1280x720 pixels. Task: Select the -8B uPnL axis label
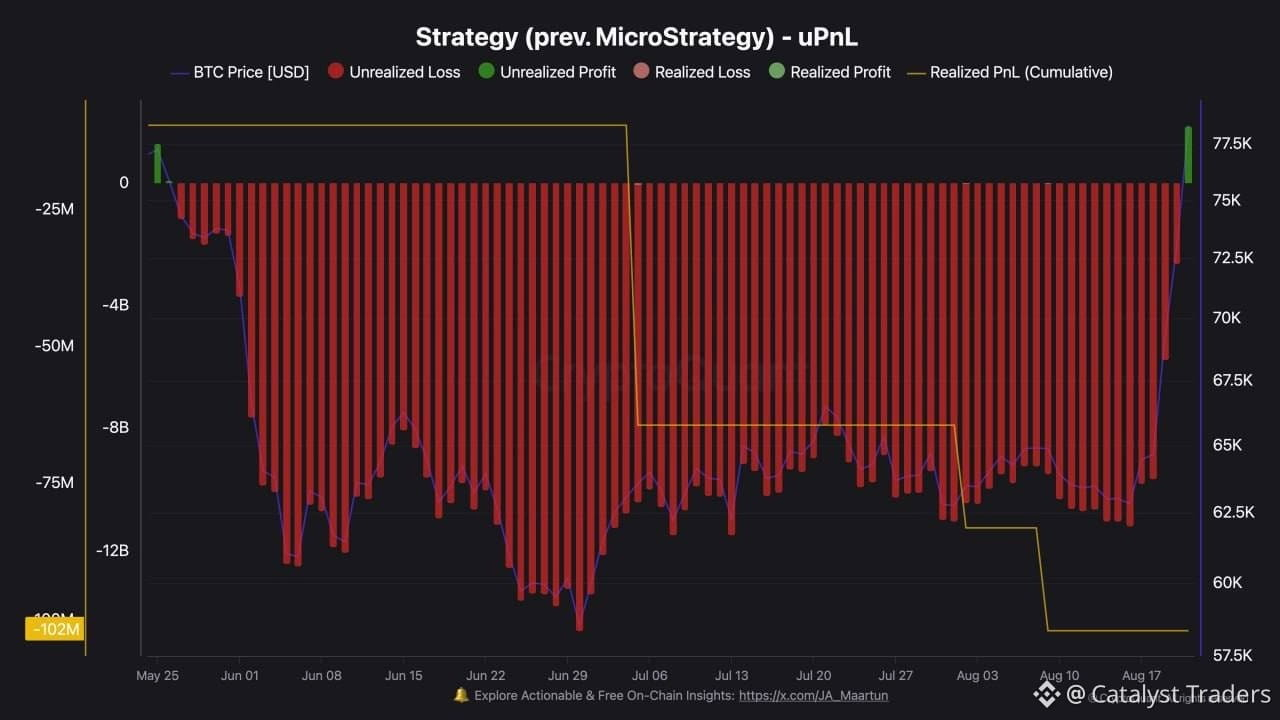tap(115, 428)
